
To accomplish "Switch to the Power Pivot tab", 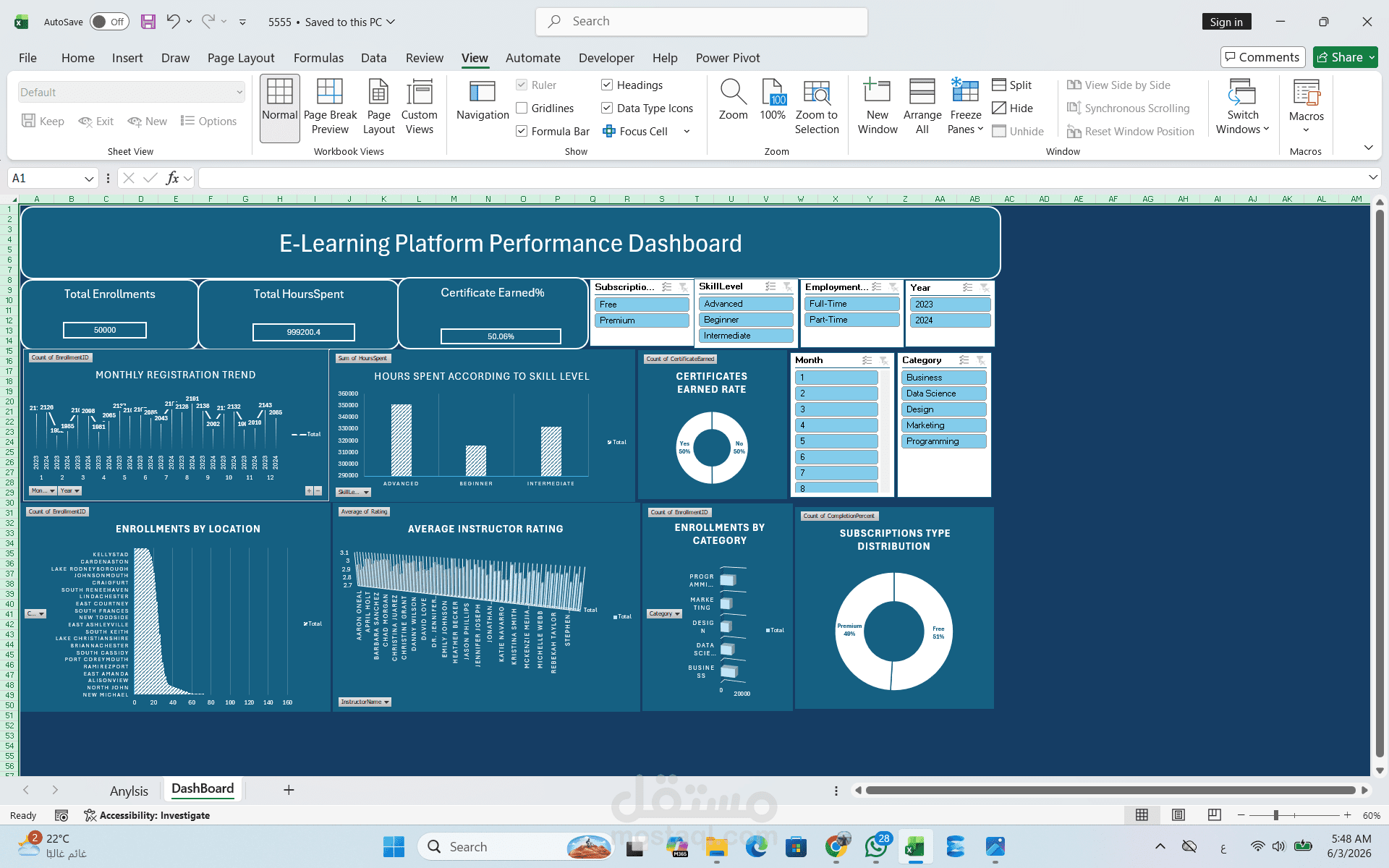I will tap(728, 58).
